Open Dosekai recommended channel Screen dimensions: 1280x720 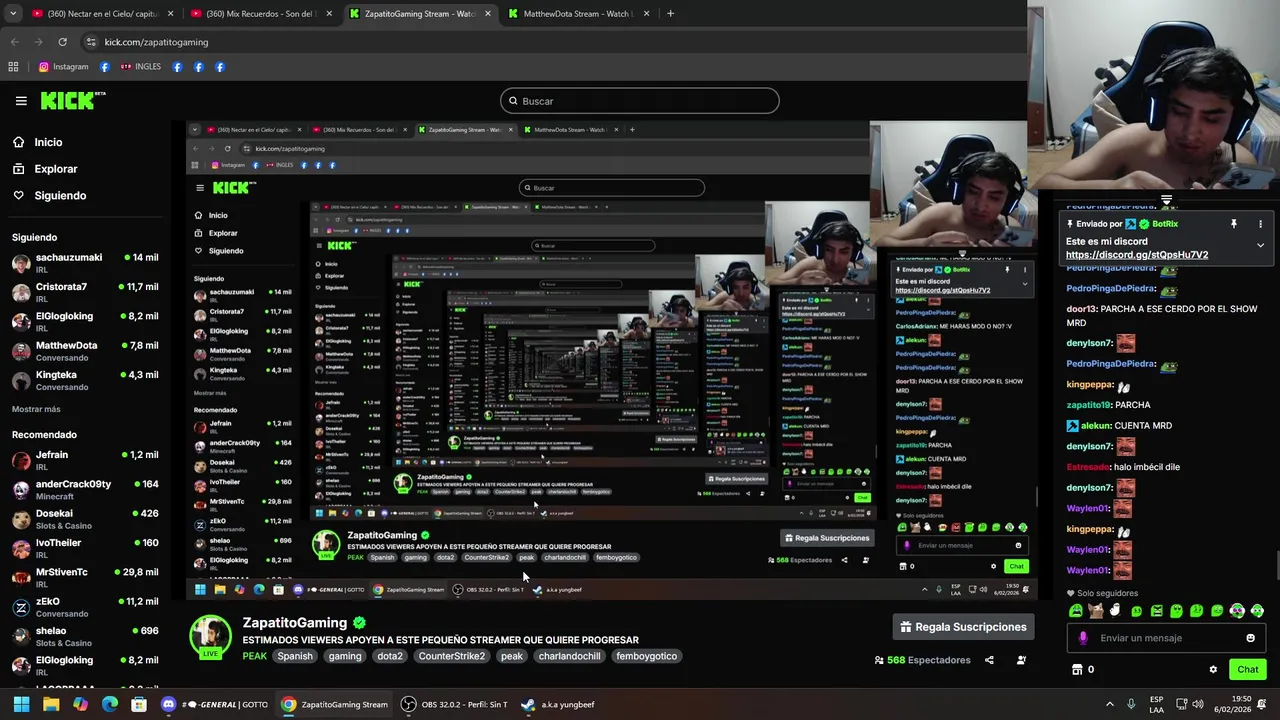(x=84, y=518)
